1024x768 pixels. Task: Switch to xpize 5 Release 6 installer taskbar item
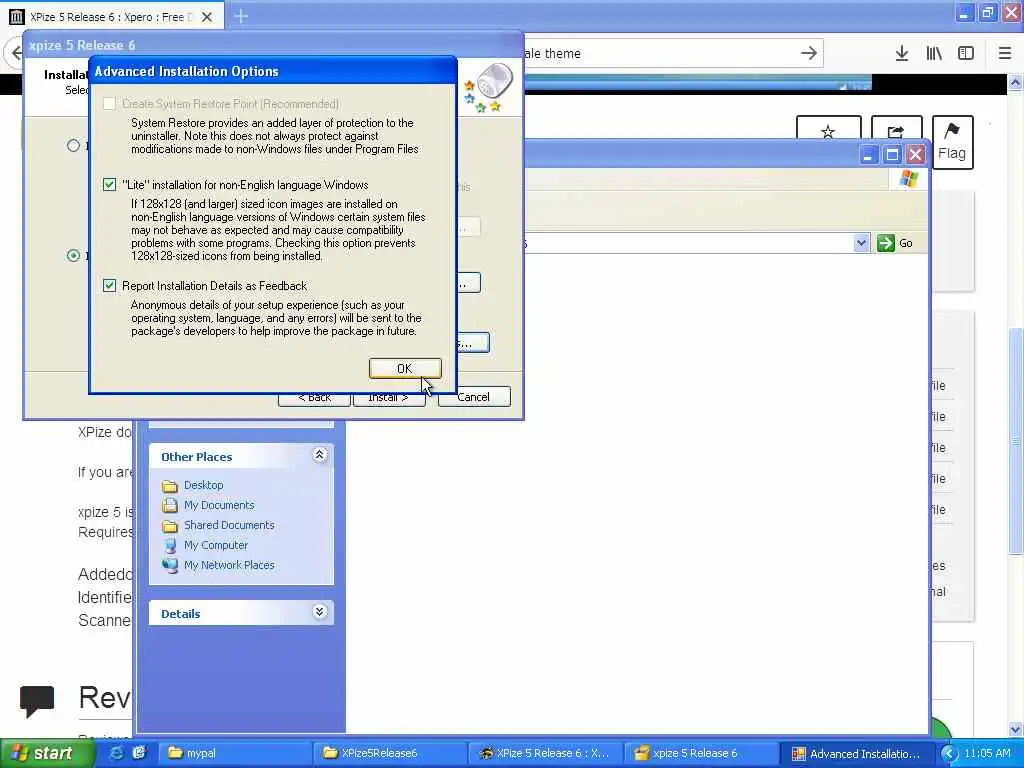click(x=700, y=753)
